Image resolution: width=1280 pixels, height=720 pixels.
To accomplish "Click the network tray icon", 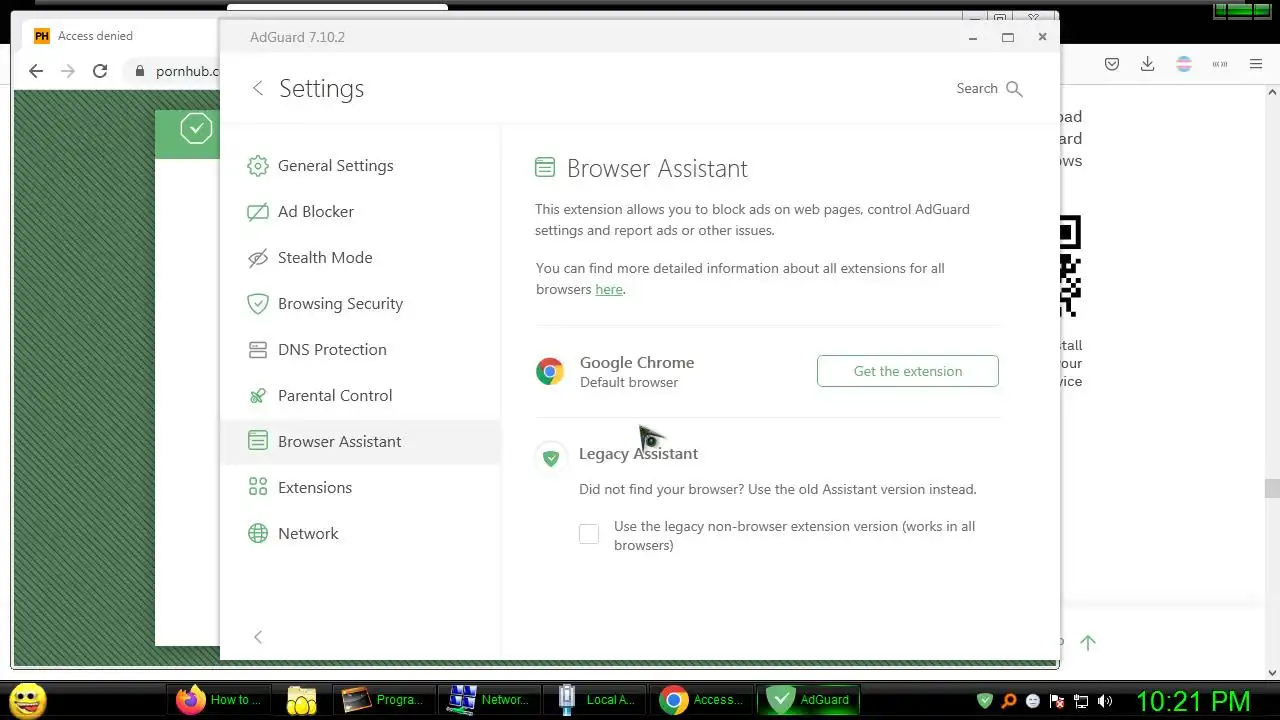I will tap(1081, 701).
